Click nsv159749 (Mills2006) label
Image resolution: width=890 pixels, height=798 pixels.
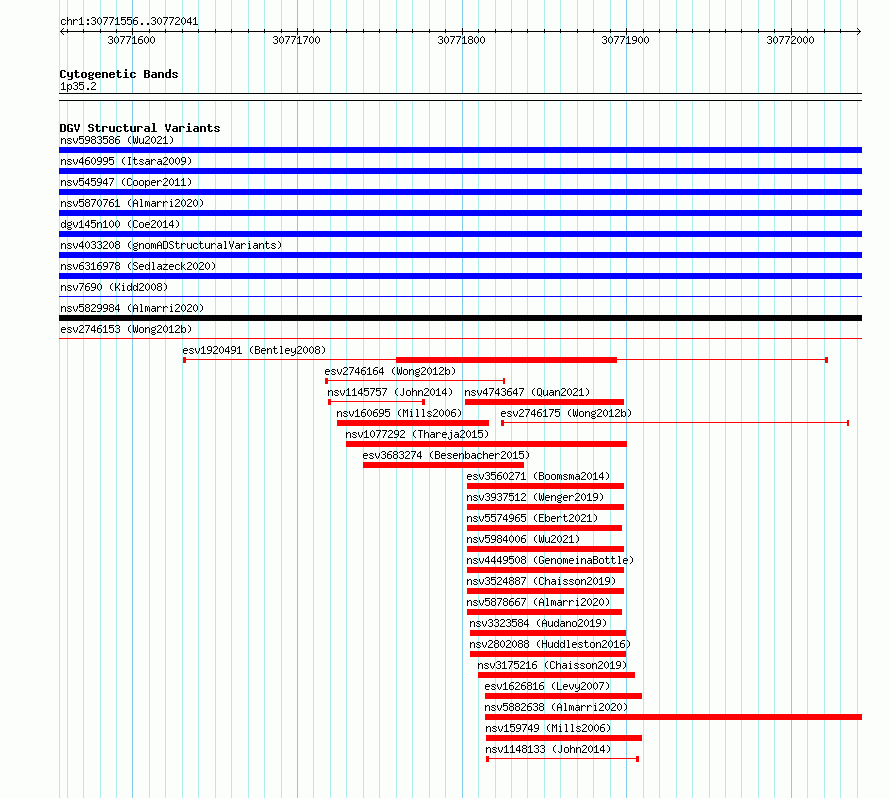(x=548, y=728)
